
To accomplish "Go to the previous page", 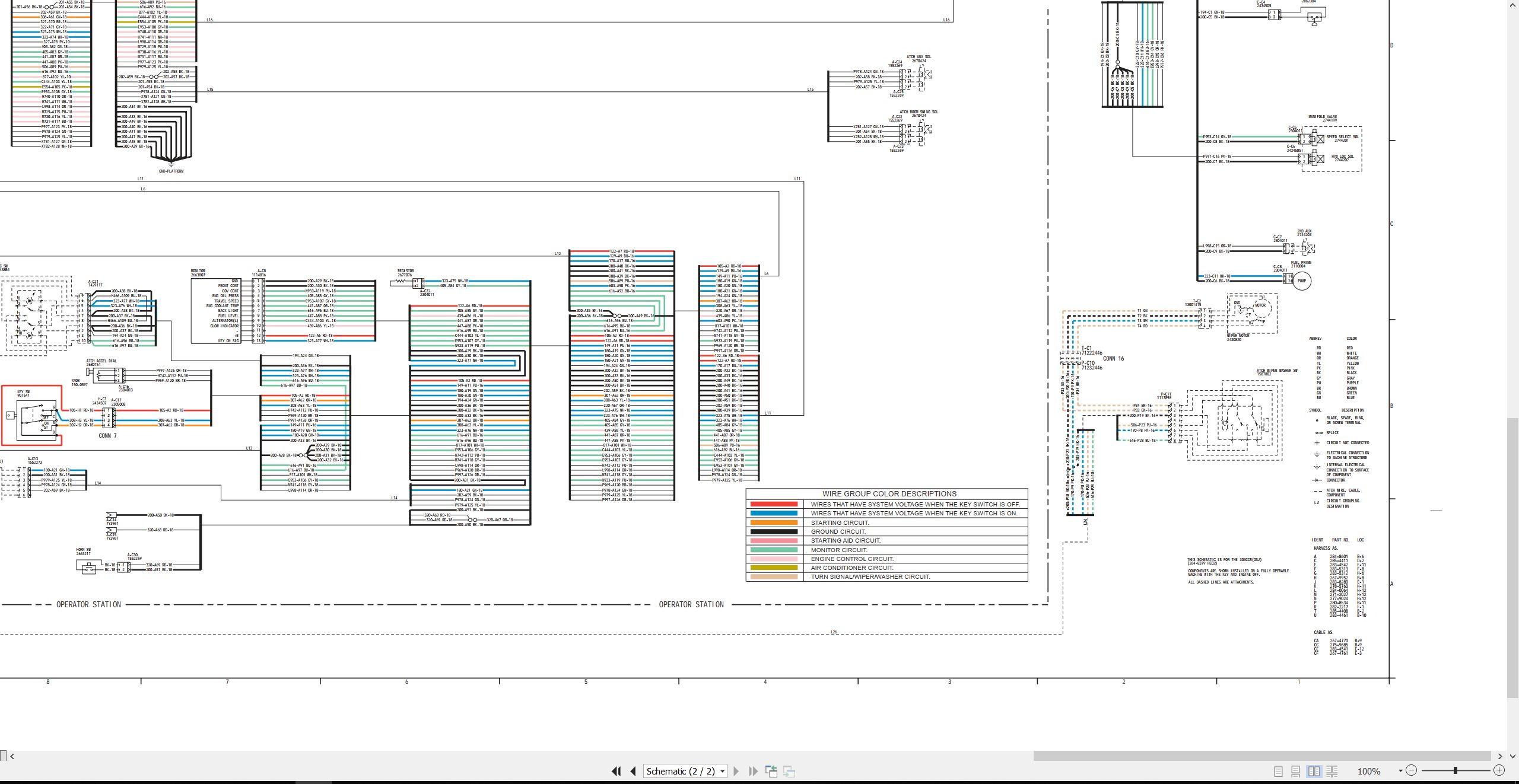I will [x=633, y=771].
